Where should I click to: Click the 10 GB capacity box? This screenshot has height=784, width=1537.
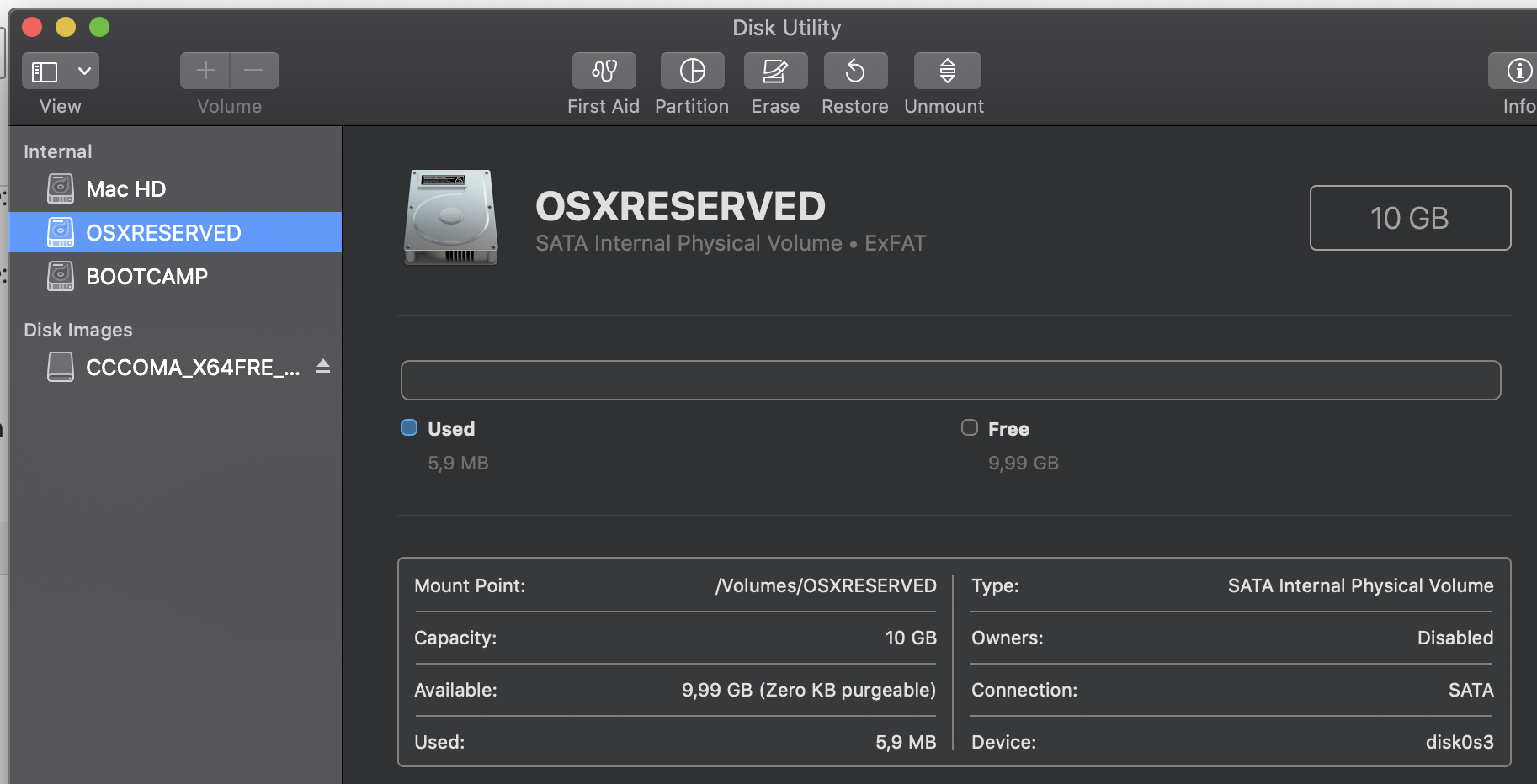[x=1410, y=218]
